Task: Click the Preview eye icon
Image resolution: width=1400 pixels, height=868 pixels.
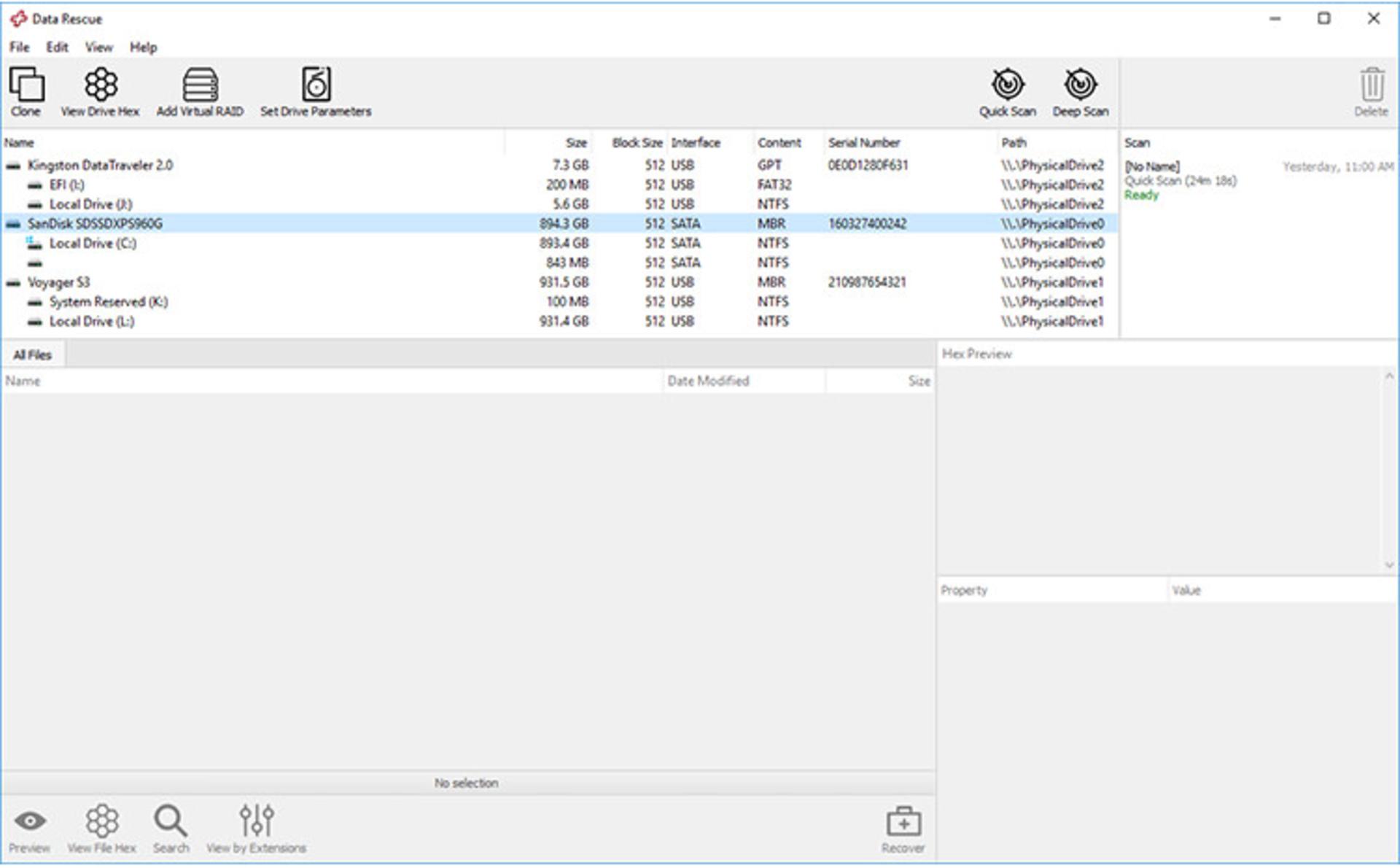Action: pos(30,822)
